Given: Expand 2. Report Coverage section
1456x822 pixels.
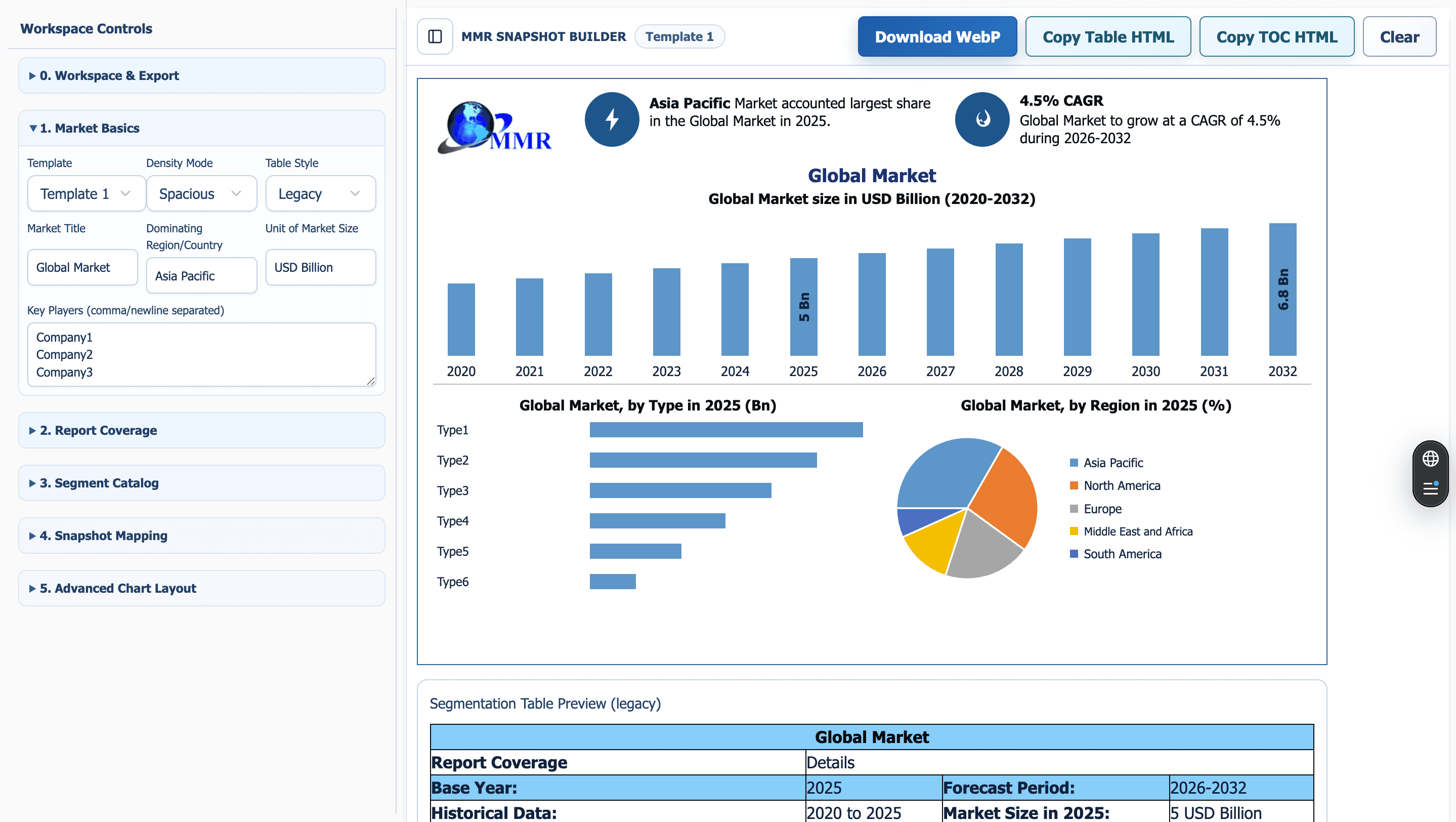Looking at the screenshot, I should [x=202, y=430].
